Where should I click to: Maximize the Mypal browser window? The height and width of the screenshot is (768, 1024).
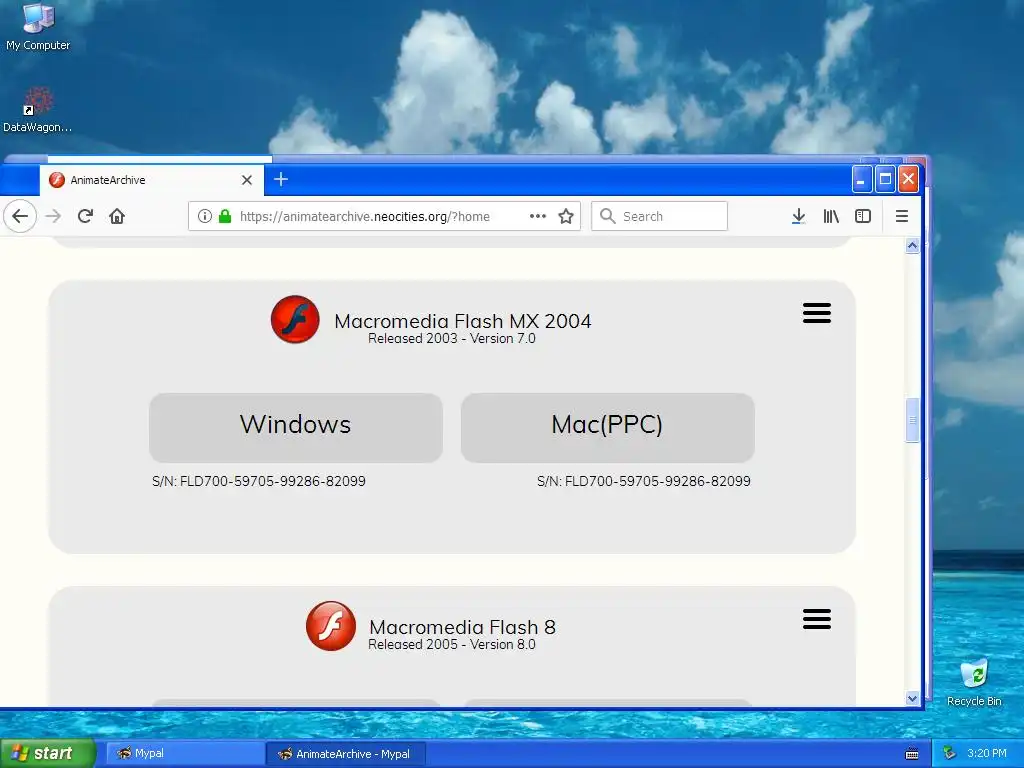click(885, 179)
